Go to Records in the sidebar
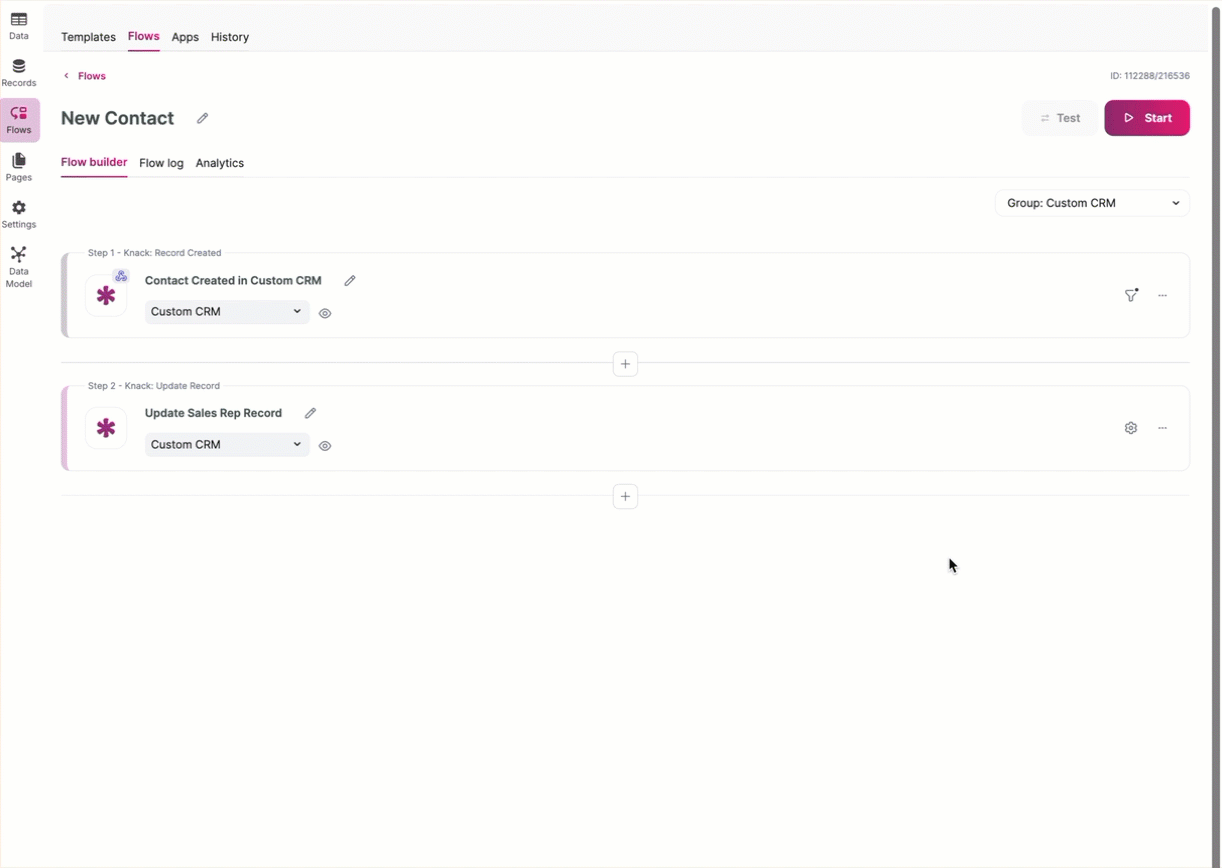 19,73
